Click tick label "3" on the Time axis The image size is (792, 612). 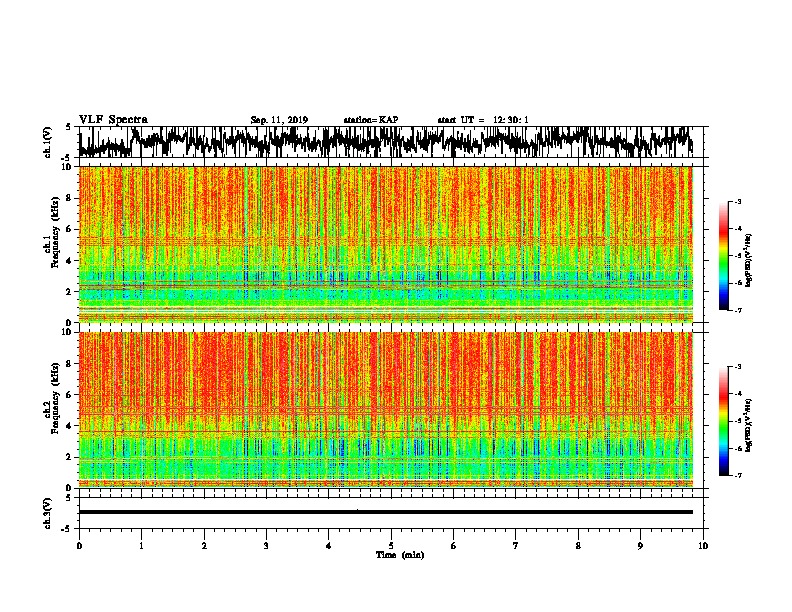pyautogui.click(x=266, y=546)
